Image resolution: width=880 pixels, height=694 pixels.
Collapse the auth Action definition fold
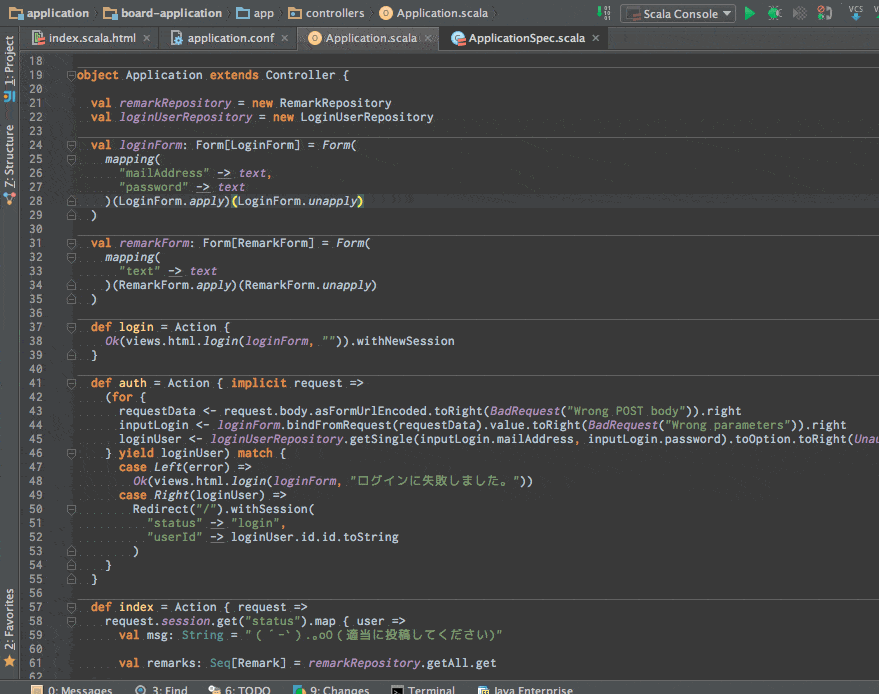[69, 382]
